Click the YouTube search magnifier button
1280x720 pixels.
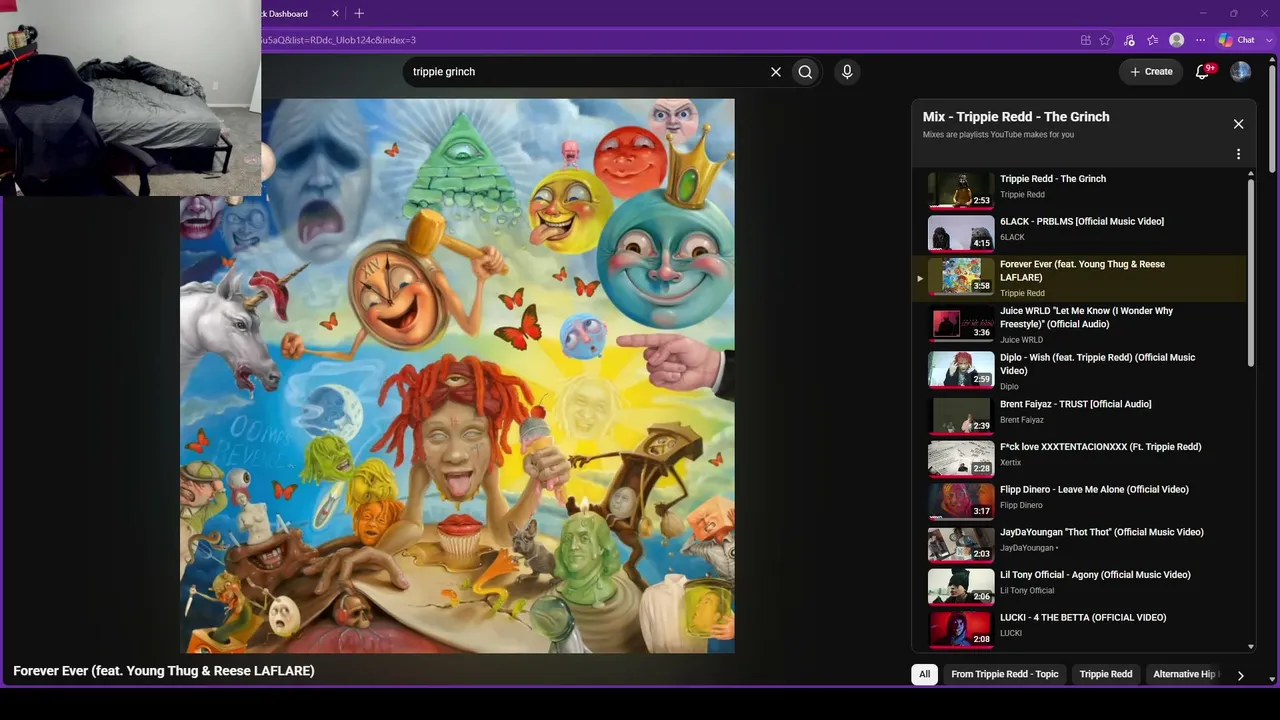pyautogui.click(x=805, y=72)
